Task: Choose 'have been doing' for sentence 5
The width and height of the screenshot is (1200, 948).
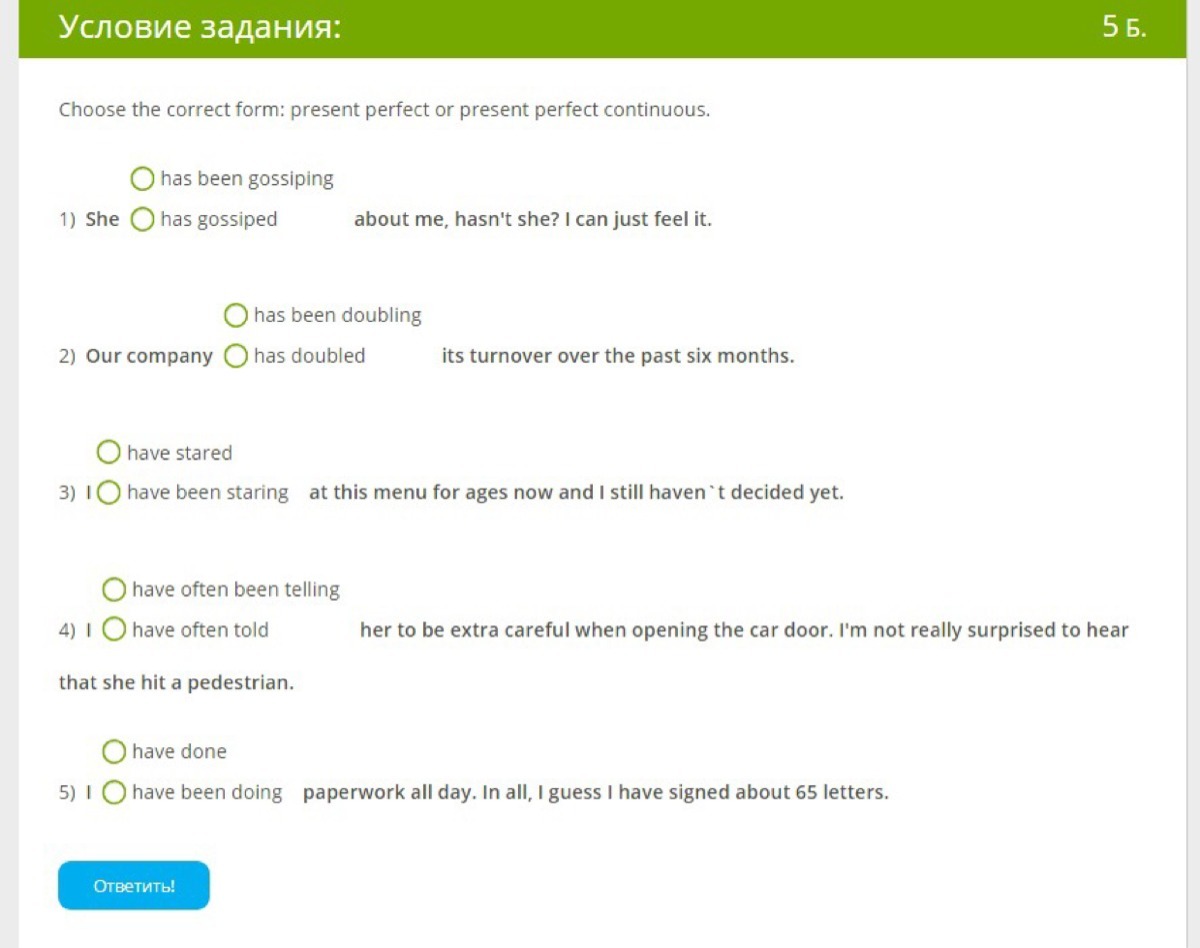Action: coord(115,792)
